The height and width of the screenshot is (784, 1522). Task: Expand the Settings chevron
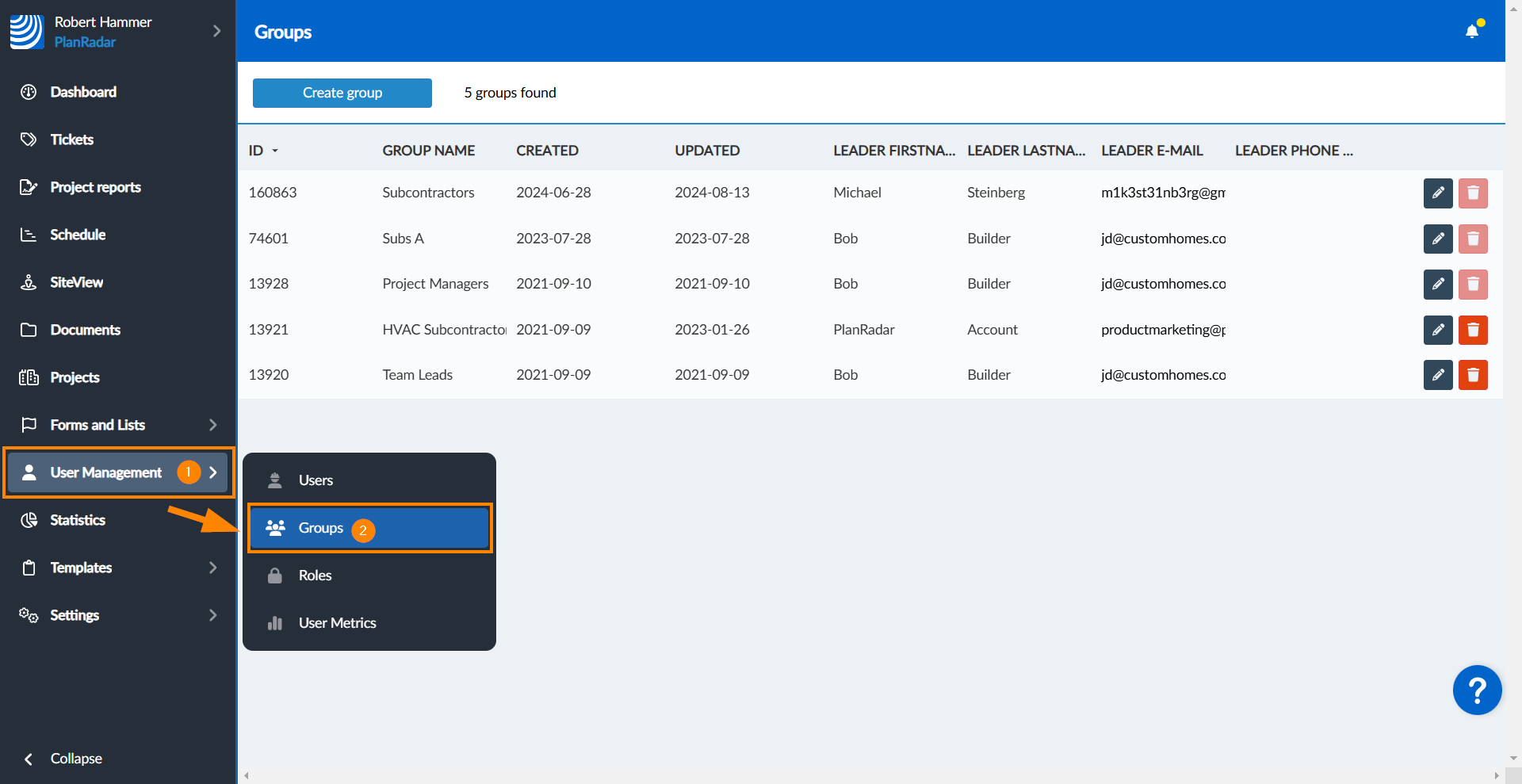(212, 615)
